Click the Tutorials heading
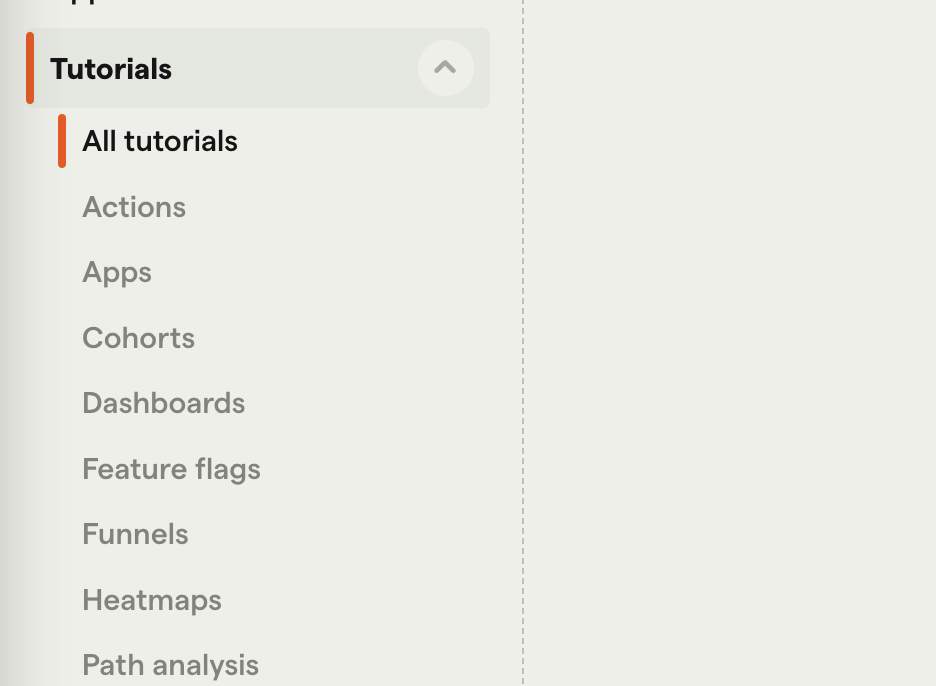The height and width of the screenshot is (686, 936). pos(110,68)
